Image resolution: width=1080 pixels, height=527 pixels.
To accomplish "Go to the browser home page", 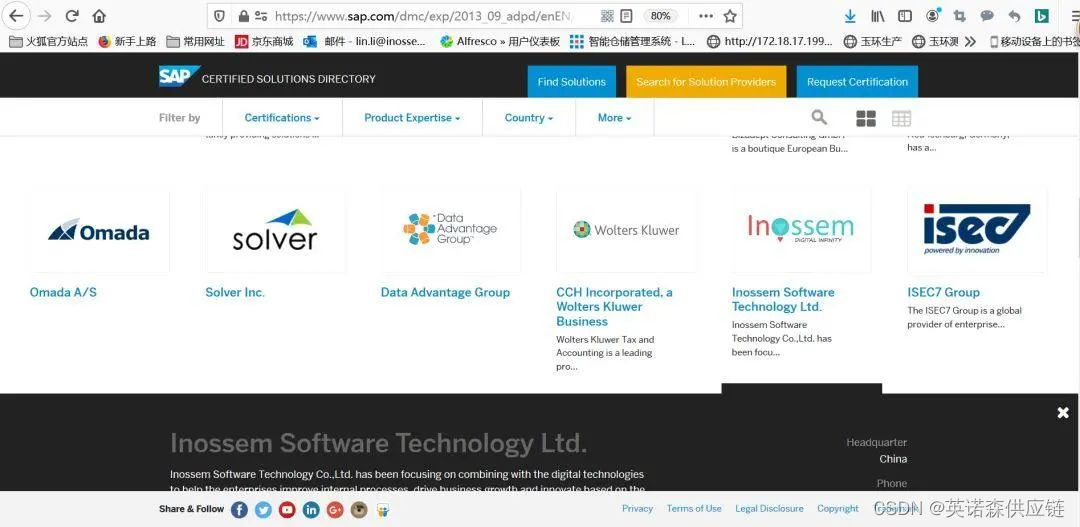I will tap(99, 15).
